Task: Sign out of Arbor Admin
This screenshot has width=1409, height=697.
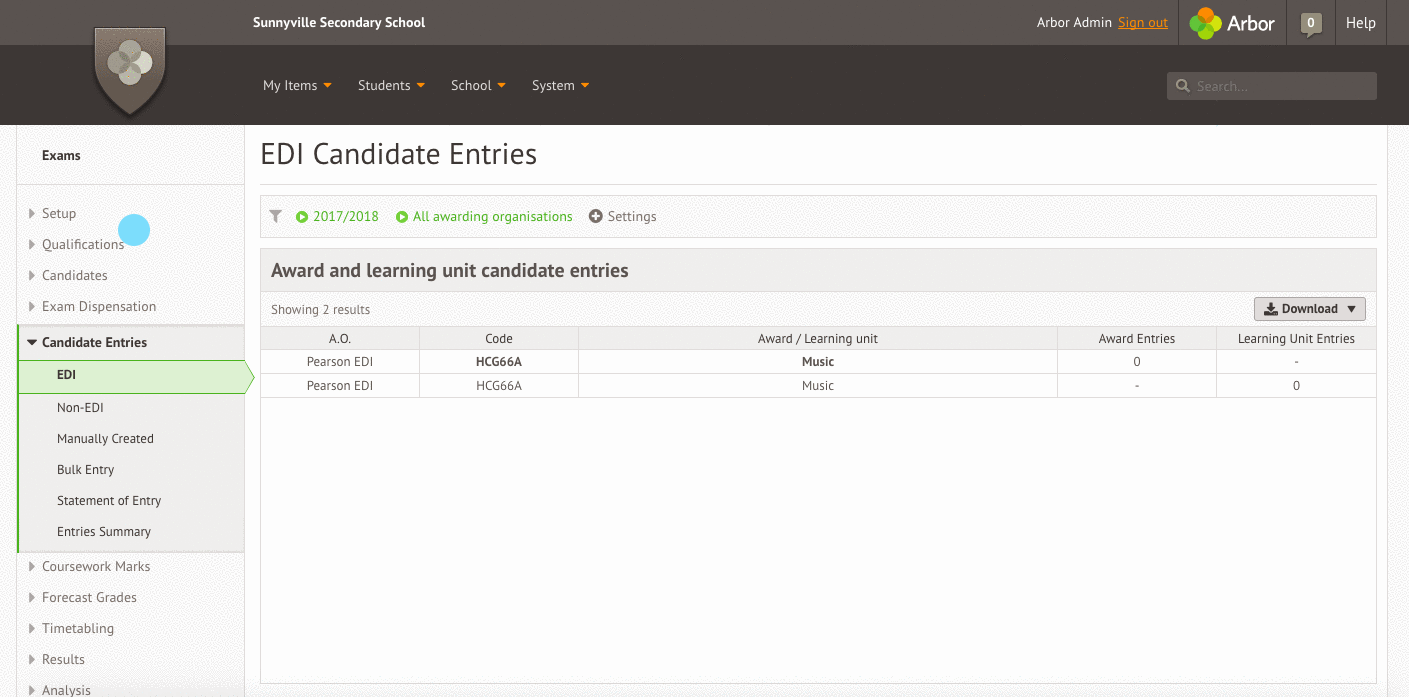Action: [x=1143, y=23]
